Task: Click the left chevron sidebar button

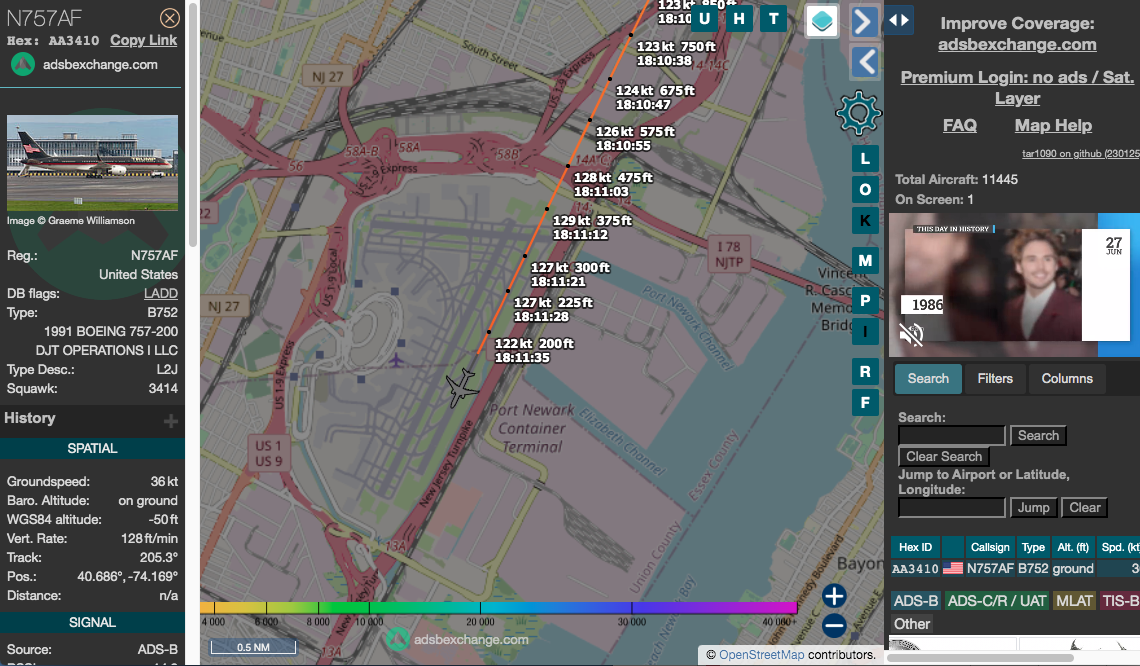Action: point(864,62)
